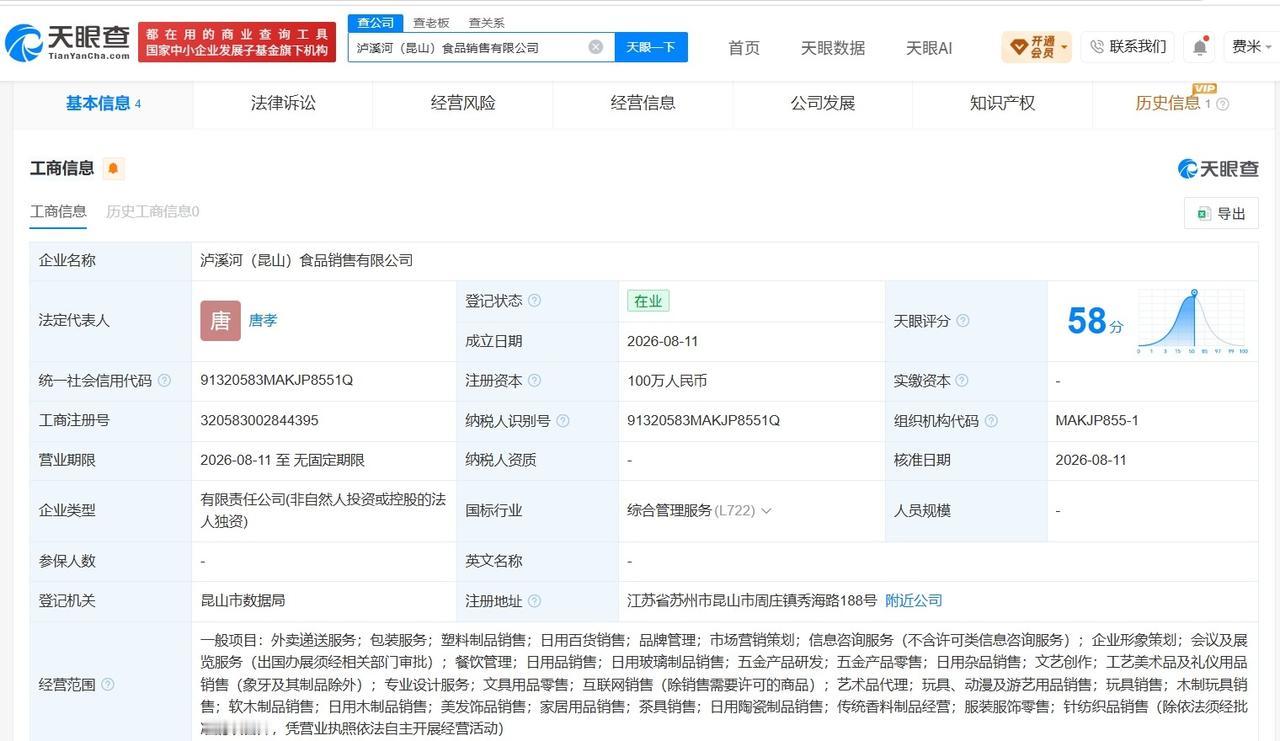Open the 法律诉讼 tab
The height and width of the screenshot is (741, 1280).
(x=283, y=103)
